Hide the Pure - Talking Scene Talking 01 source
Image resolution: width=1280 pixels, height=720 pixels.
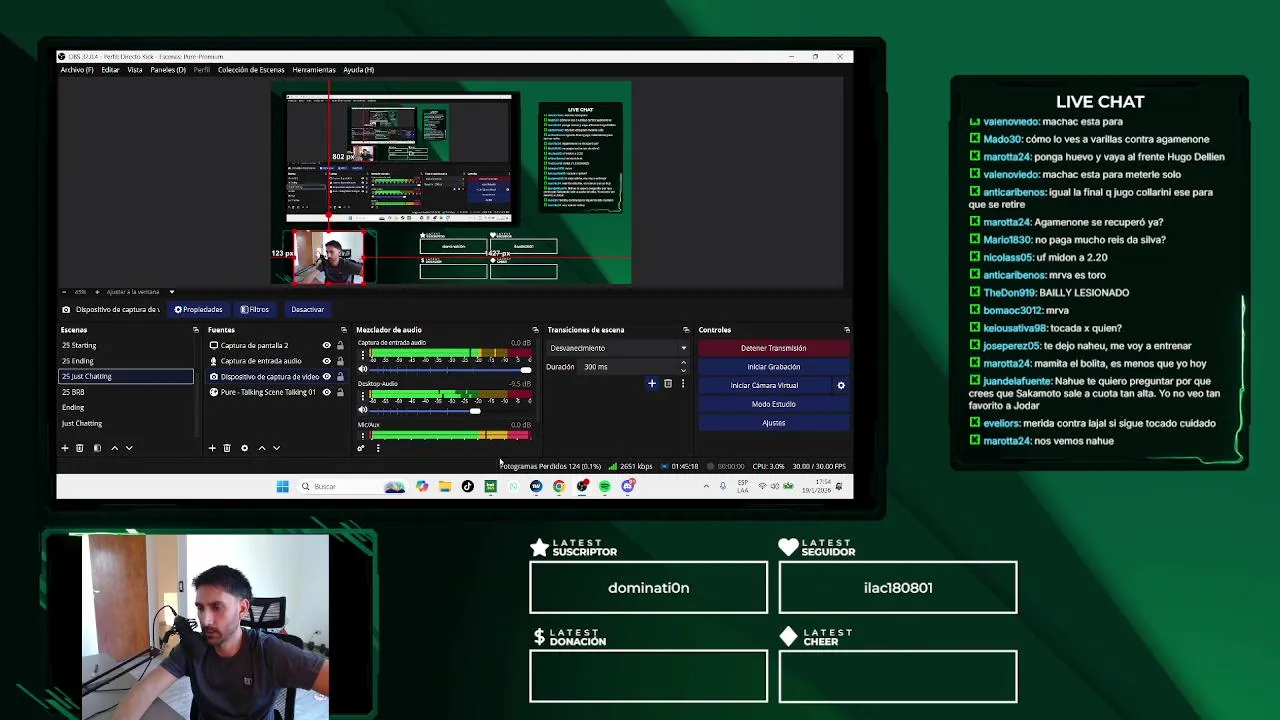(326, 392)
